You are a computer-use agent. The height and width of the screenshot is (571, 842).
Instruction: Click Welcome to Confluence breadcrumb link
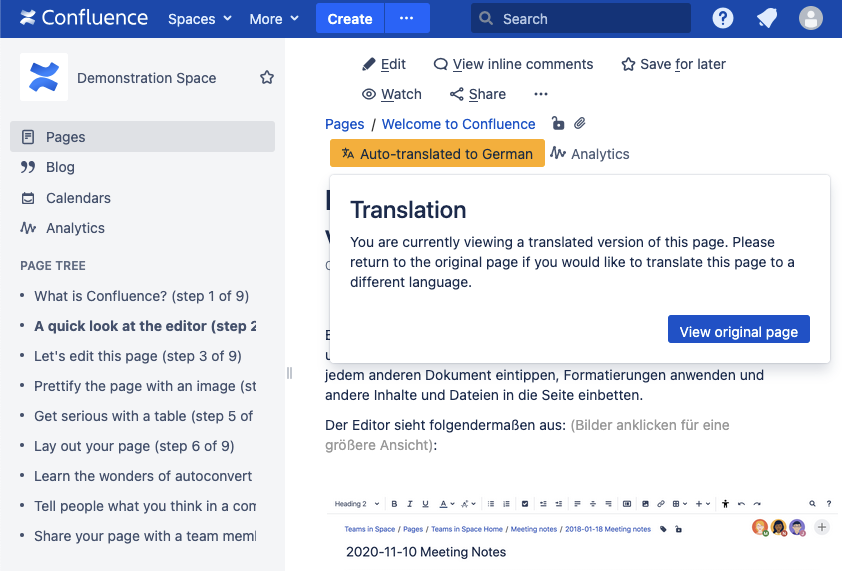(x=459, y=124)
